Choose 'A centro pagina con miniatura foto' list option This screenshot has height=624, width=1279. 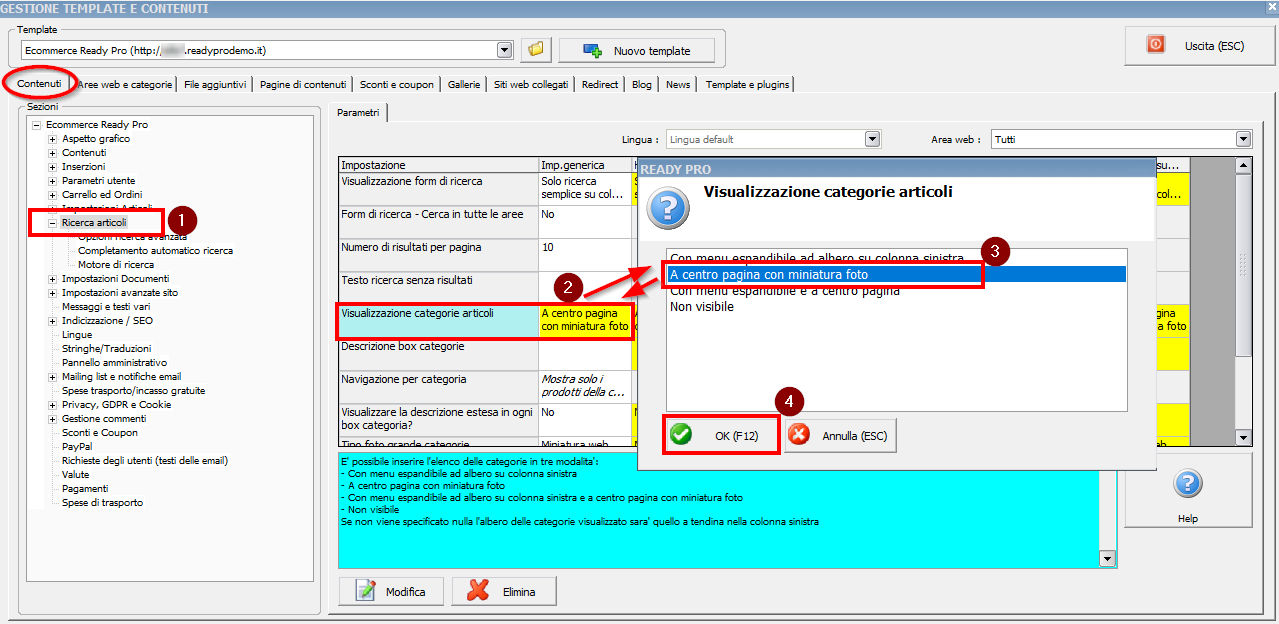(897, 274)
